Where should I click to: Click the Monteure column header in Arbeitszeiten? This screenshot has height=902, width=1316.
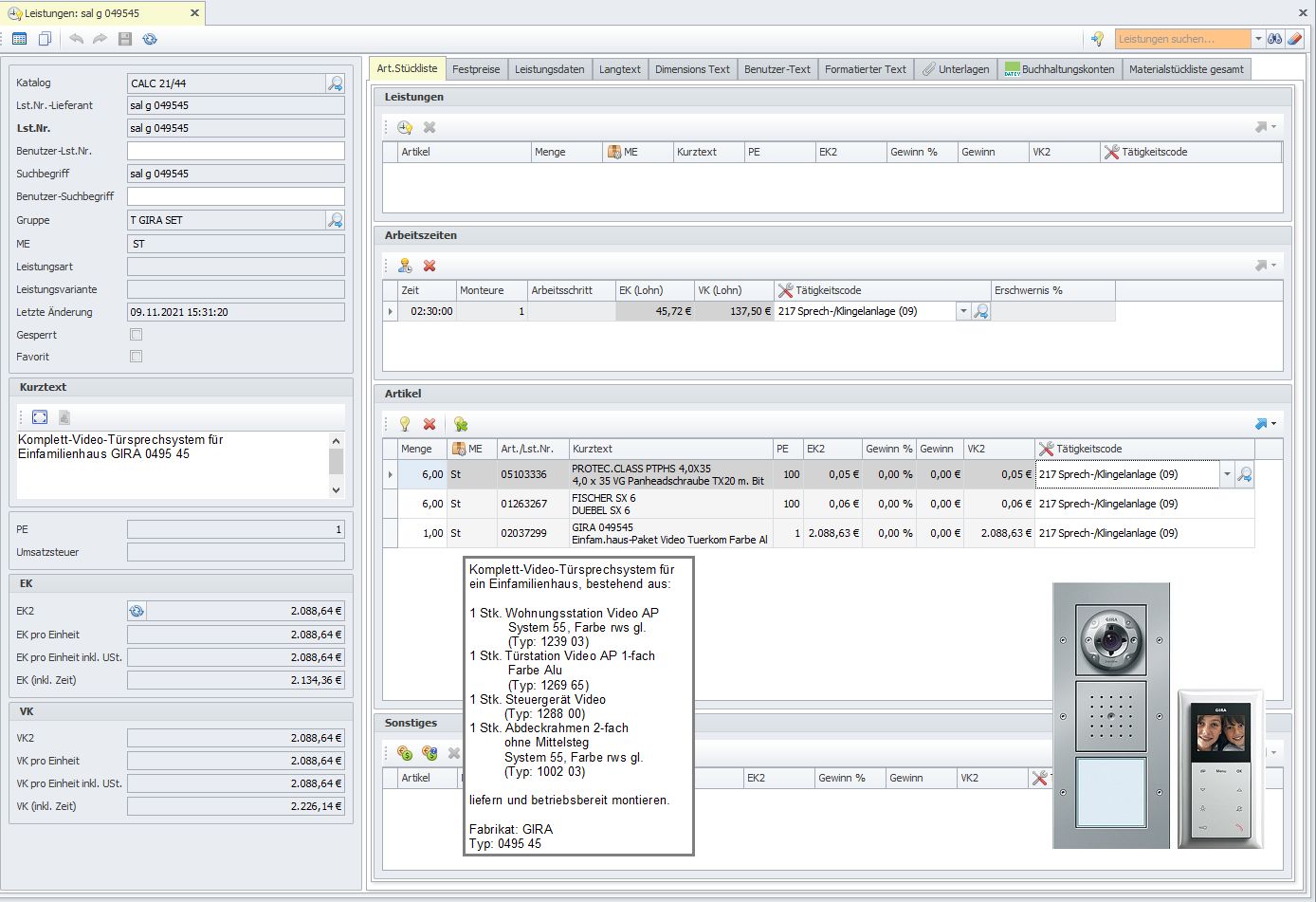click(x=491, y=290)
